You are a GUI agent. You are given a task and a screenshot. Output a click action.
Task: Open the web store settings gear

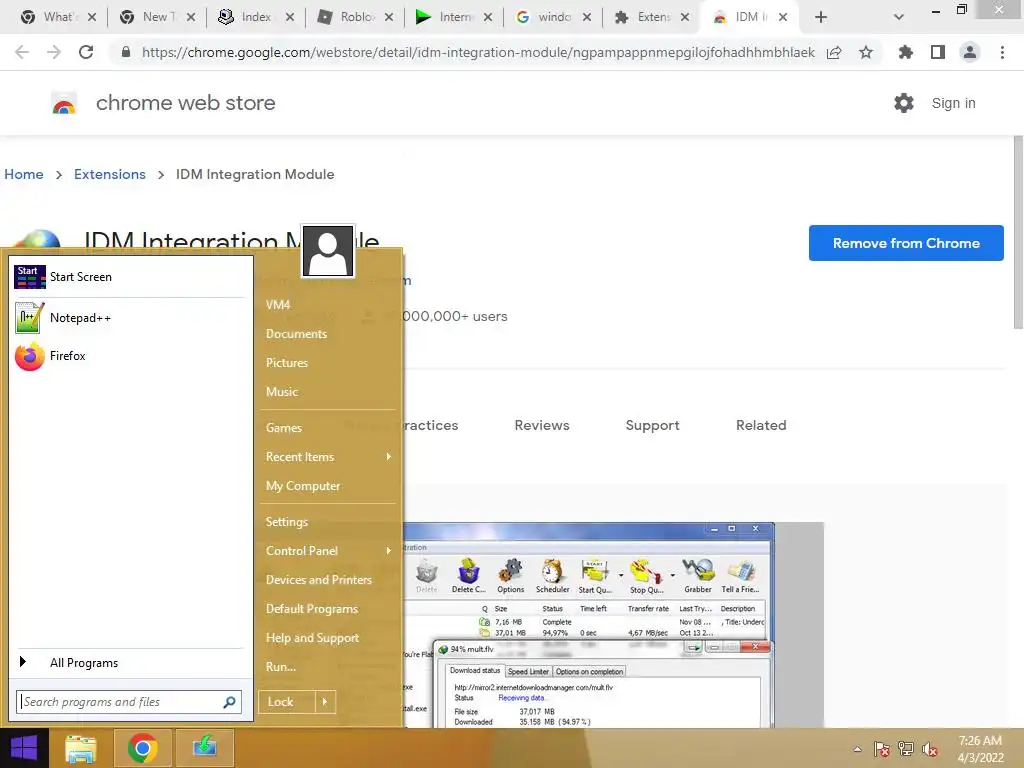904,103
